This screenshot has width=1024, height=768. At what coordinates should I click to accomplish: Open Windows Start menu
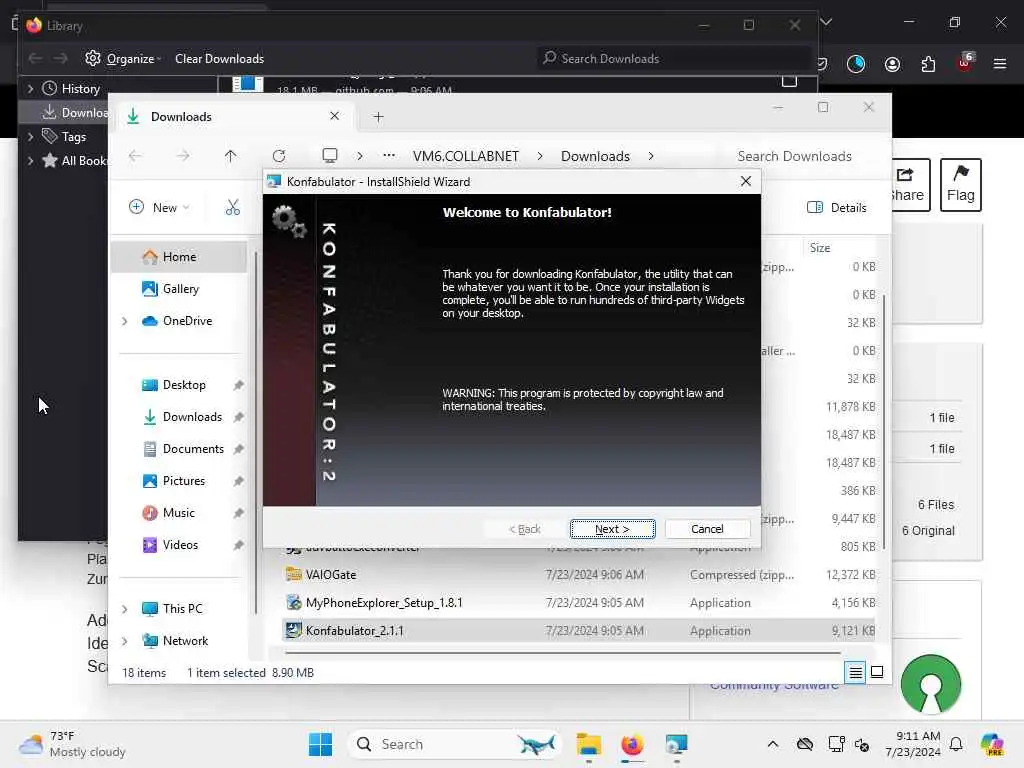(x=320, y=744)
